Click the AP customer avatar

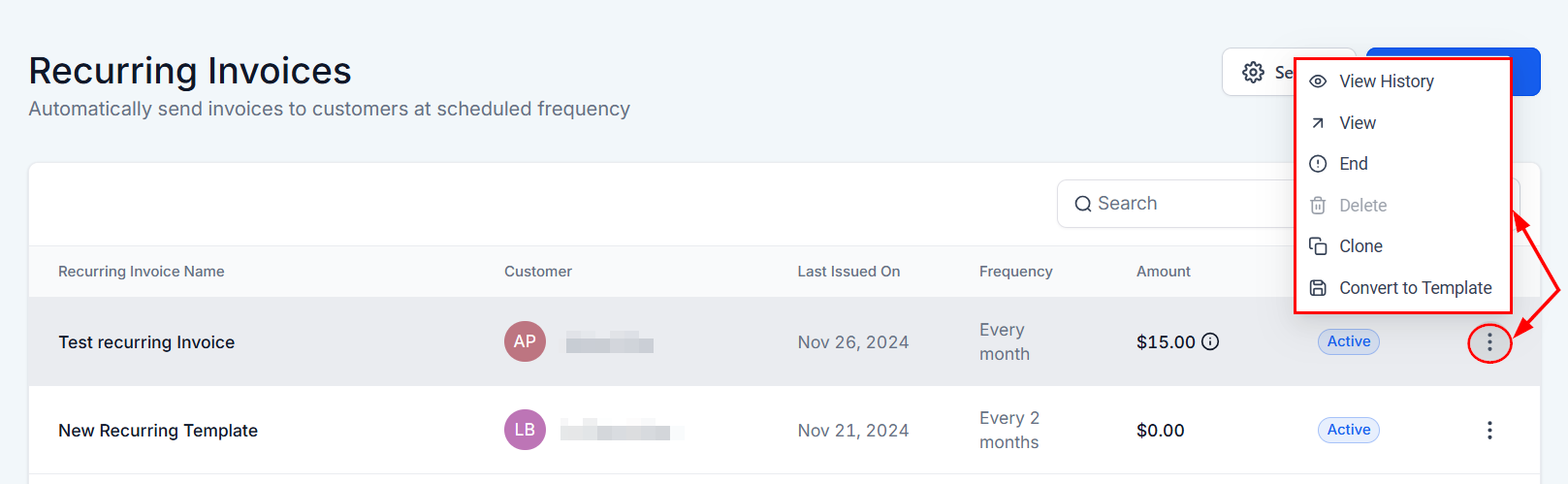[x=525, y=341]
